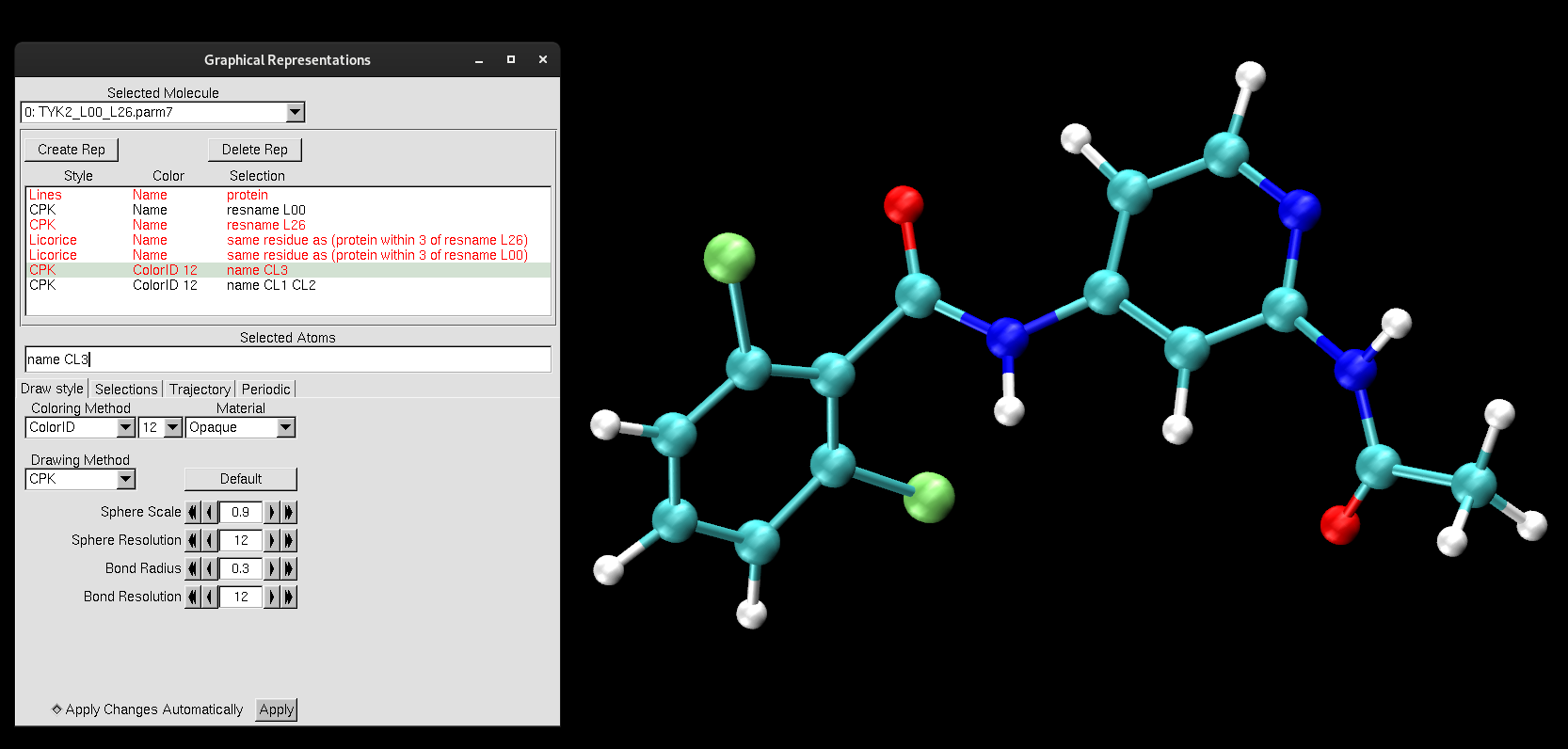Screen dimensions: 1568x749
Task: Increase Bond Resolution one step
Action: click(272, 597)
